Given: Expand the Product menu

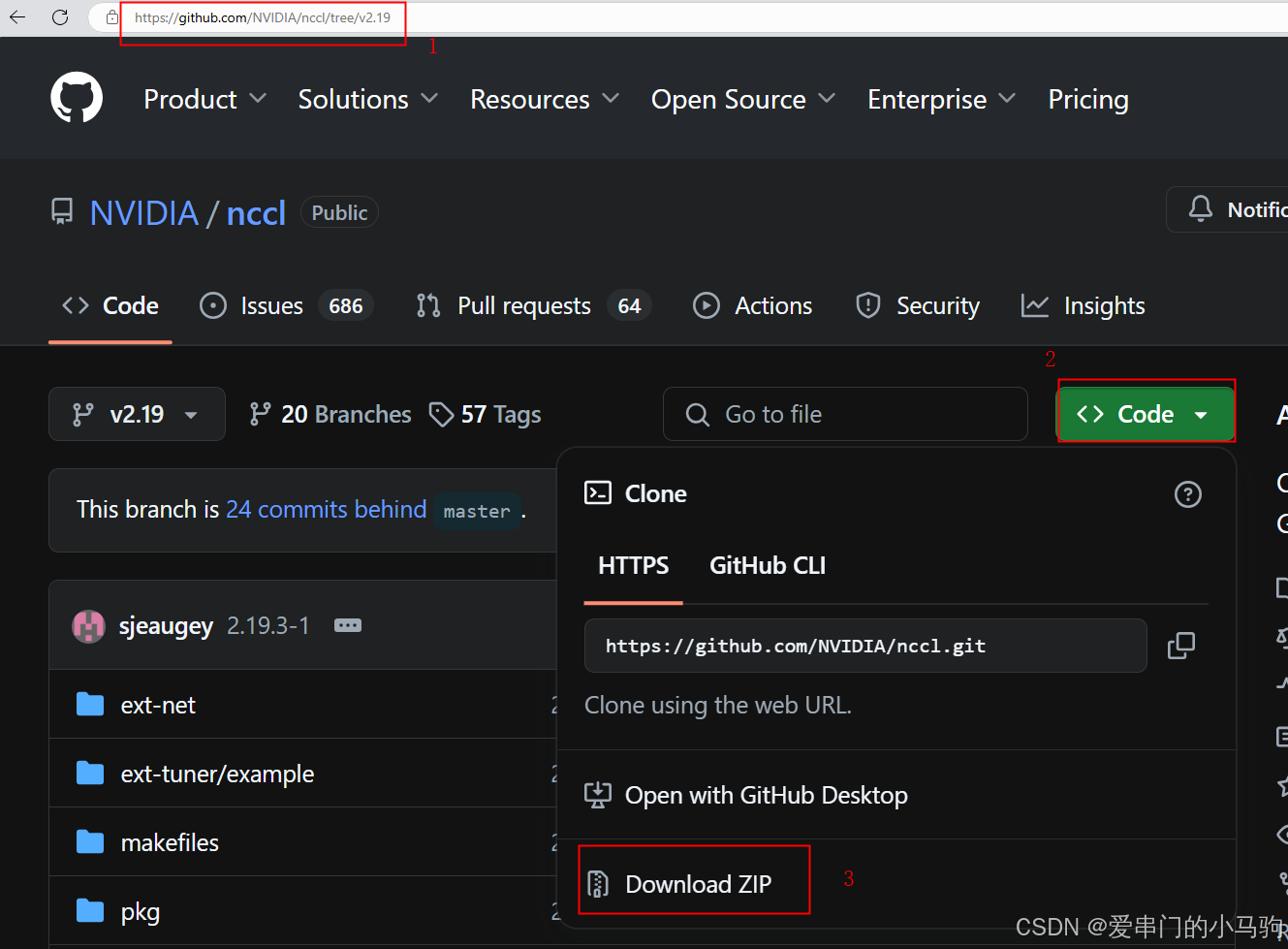Looking at the screenshot, I should click(x=204, y=99).
